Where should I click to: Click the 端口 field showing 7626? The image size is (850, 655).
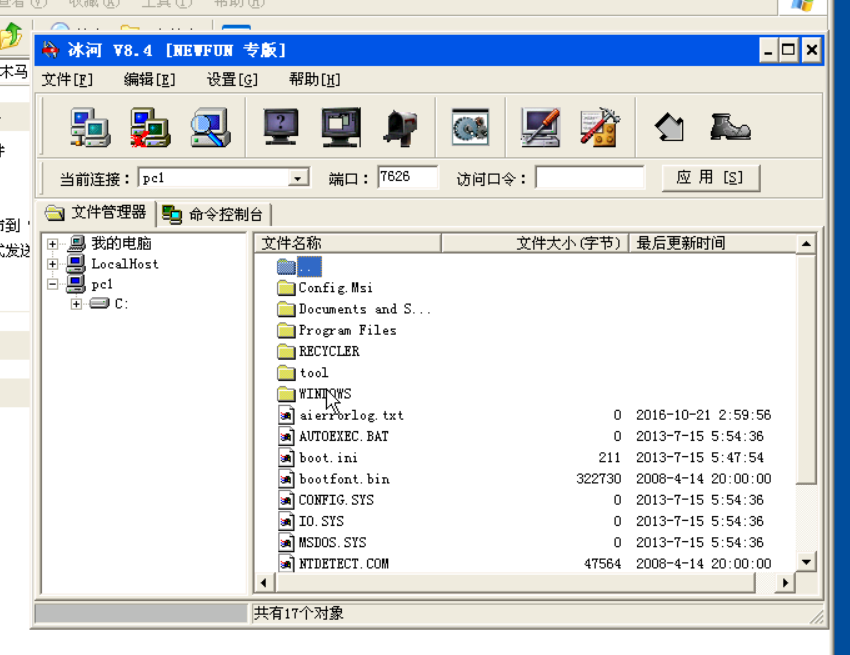(x=408, y=177)
